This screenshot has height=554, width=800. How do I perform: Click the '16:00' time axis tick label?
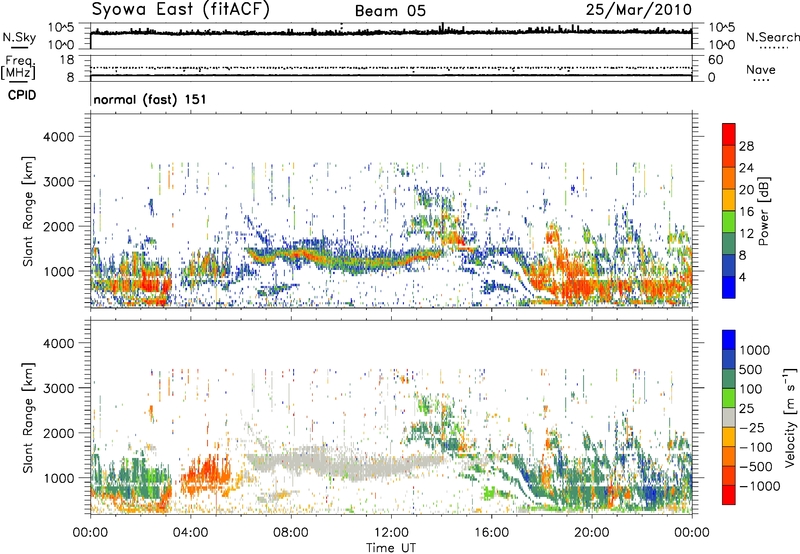pyautogui.click(x=491, y=533)
